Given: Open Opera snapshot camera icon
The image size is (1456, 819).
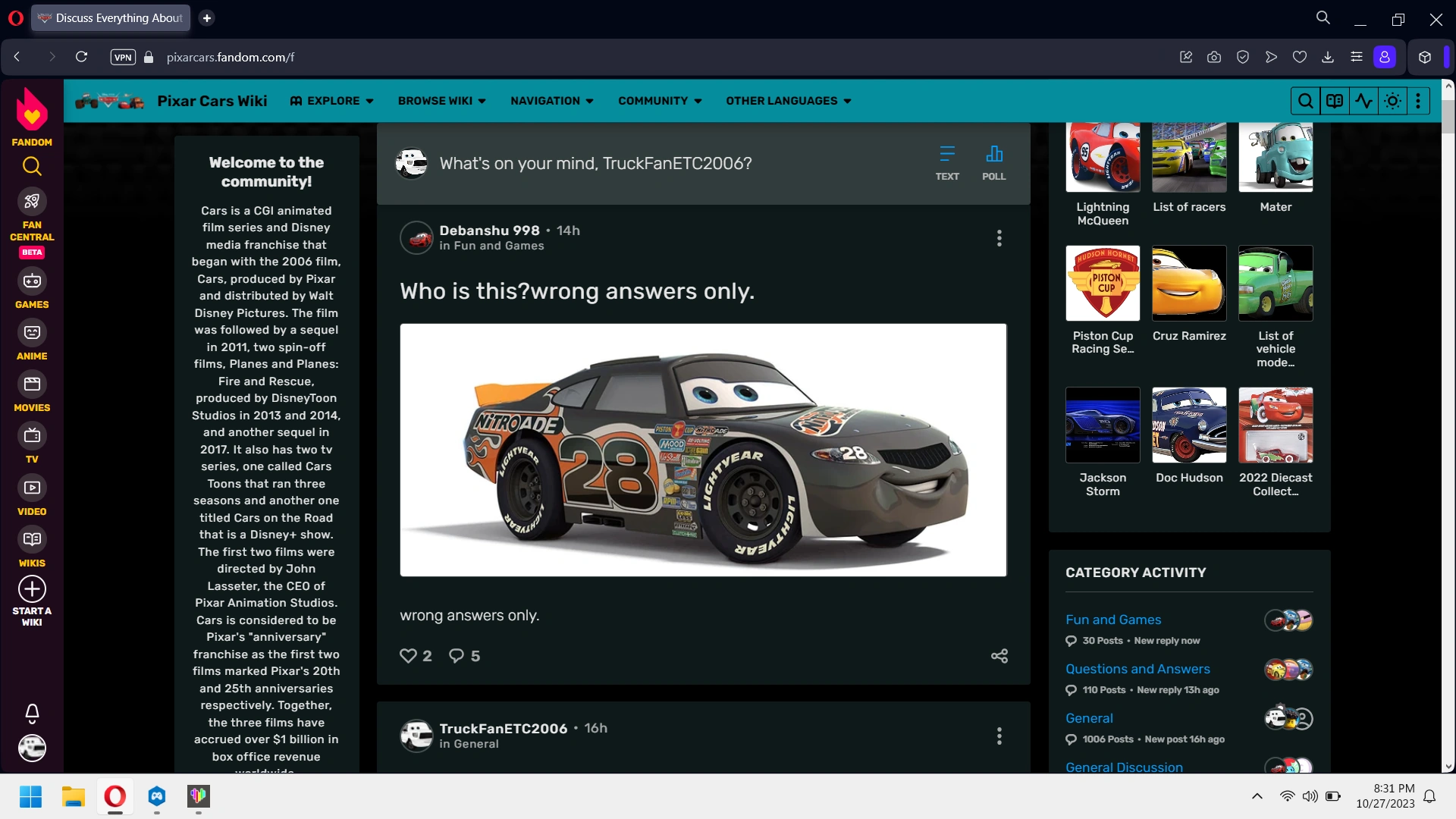Looking at the screenshot, I should point(1214,57).
